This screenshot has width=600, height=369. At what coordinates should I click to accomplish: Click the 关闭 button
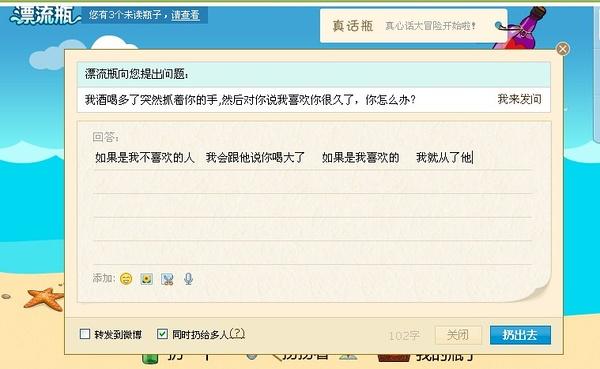(458, 335)
